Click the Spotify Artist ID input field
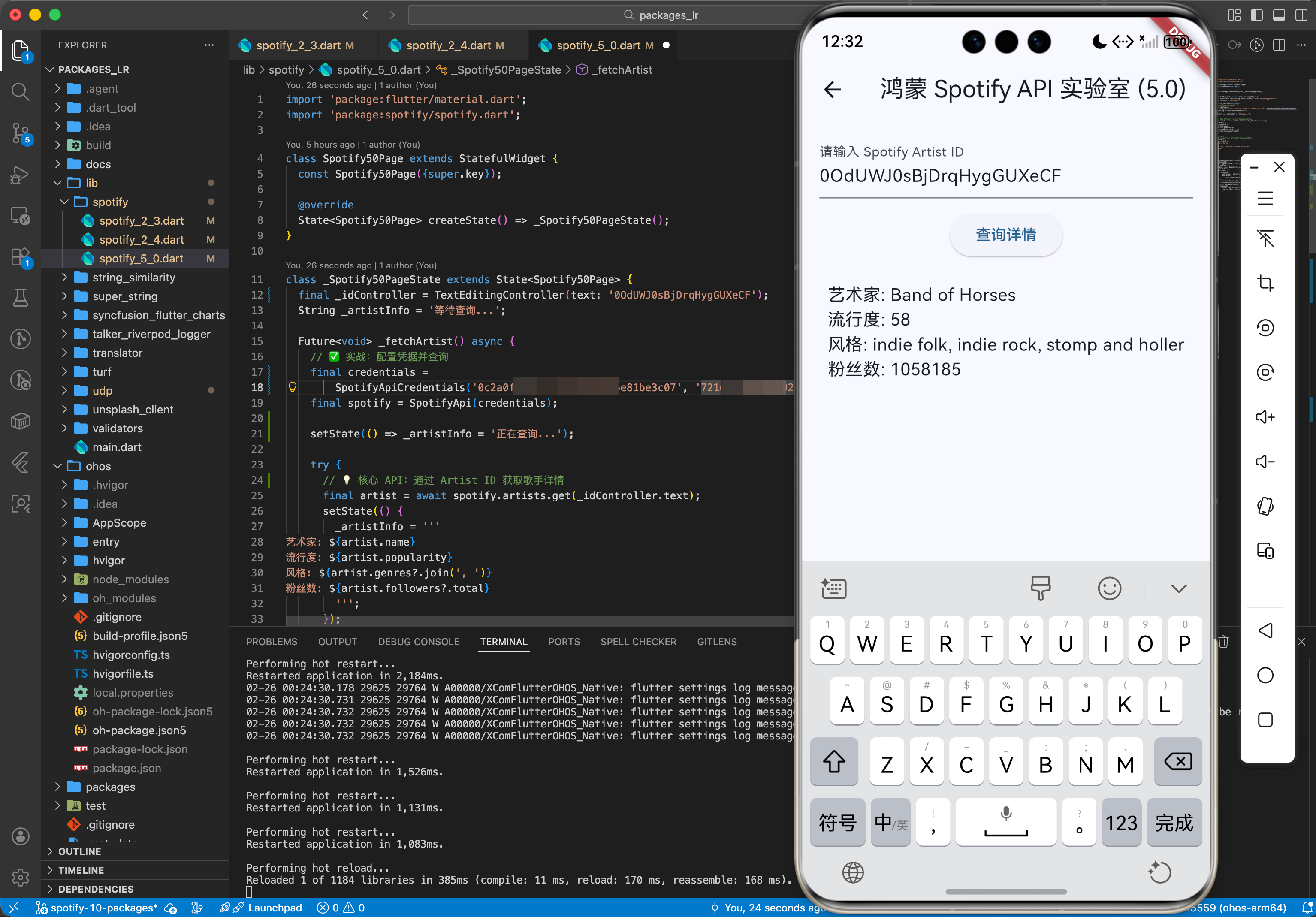 coord(1005,176)
